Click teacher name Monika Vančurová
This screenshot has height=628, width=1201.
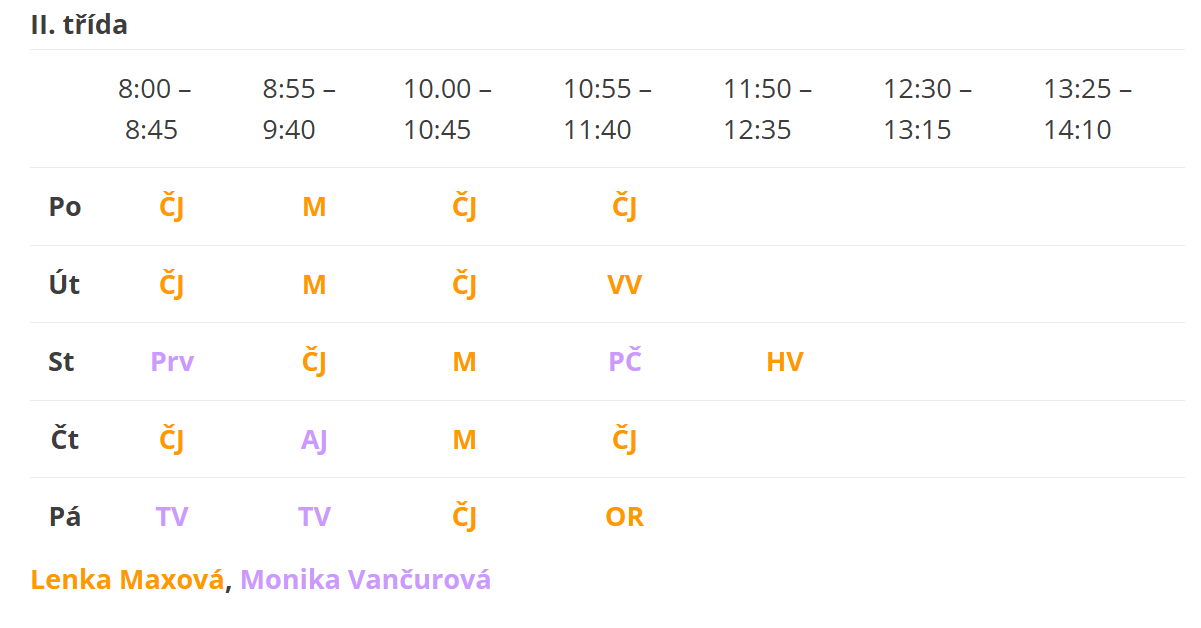tap(365, 580)
